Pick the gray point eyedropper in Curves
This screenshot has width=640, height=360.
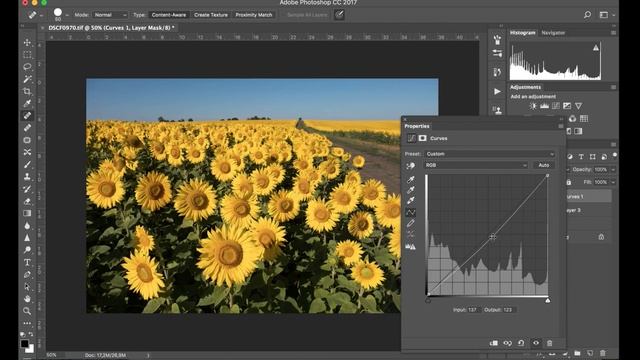point(411,190)
